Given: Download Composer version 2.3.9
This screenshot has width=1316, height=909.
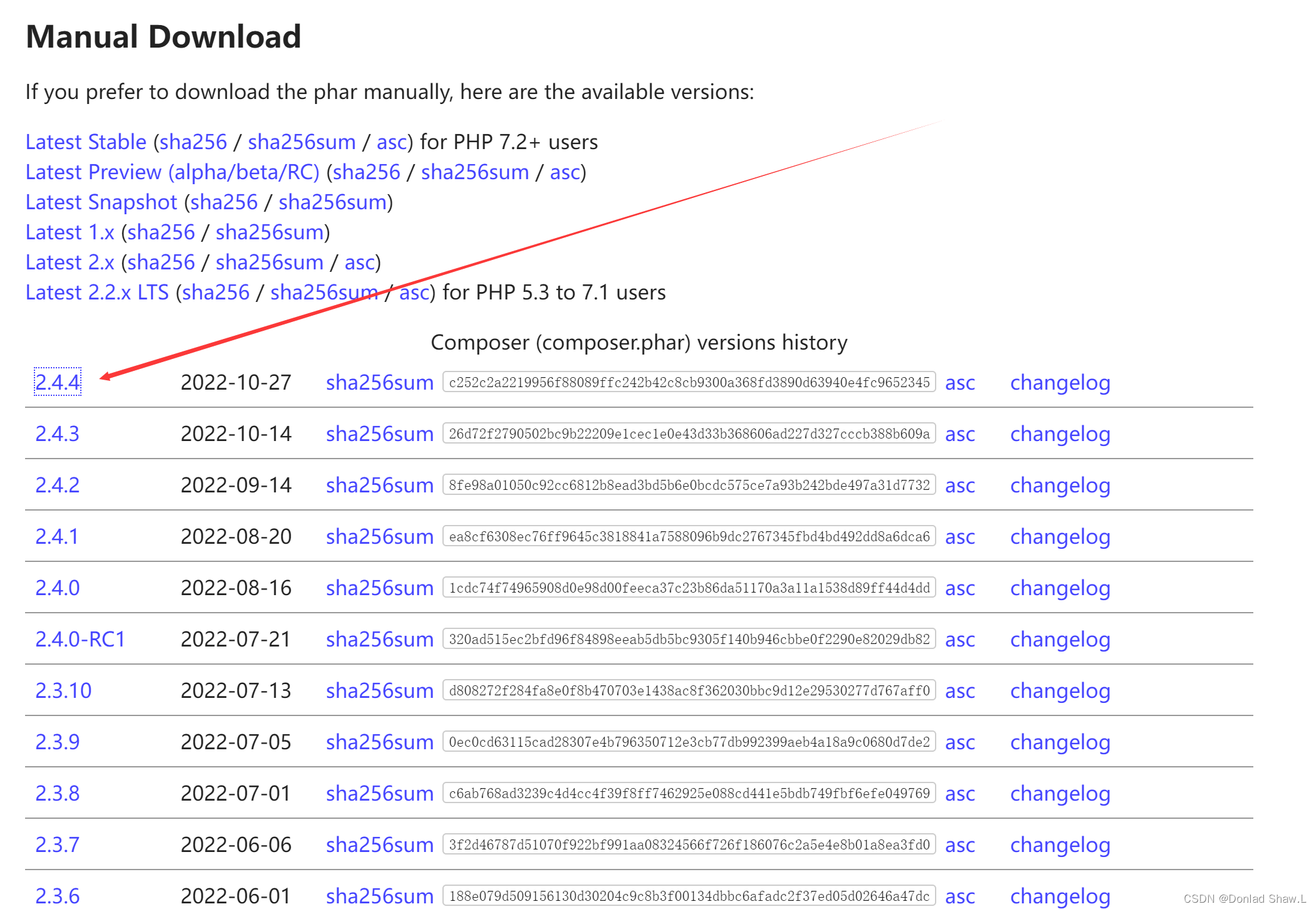Looking at the screenshot, I should click(x=58, y=742).
